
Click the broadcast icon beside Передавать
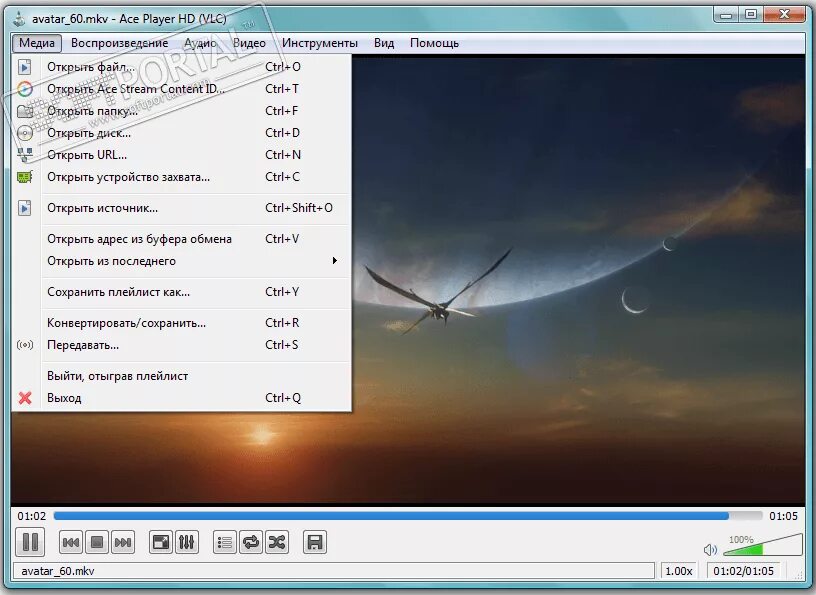click(24, 345)
